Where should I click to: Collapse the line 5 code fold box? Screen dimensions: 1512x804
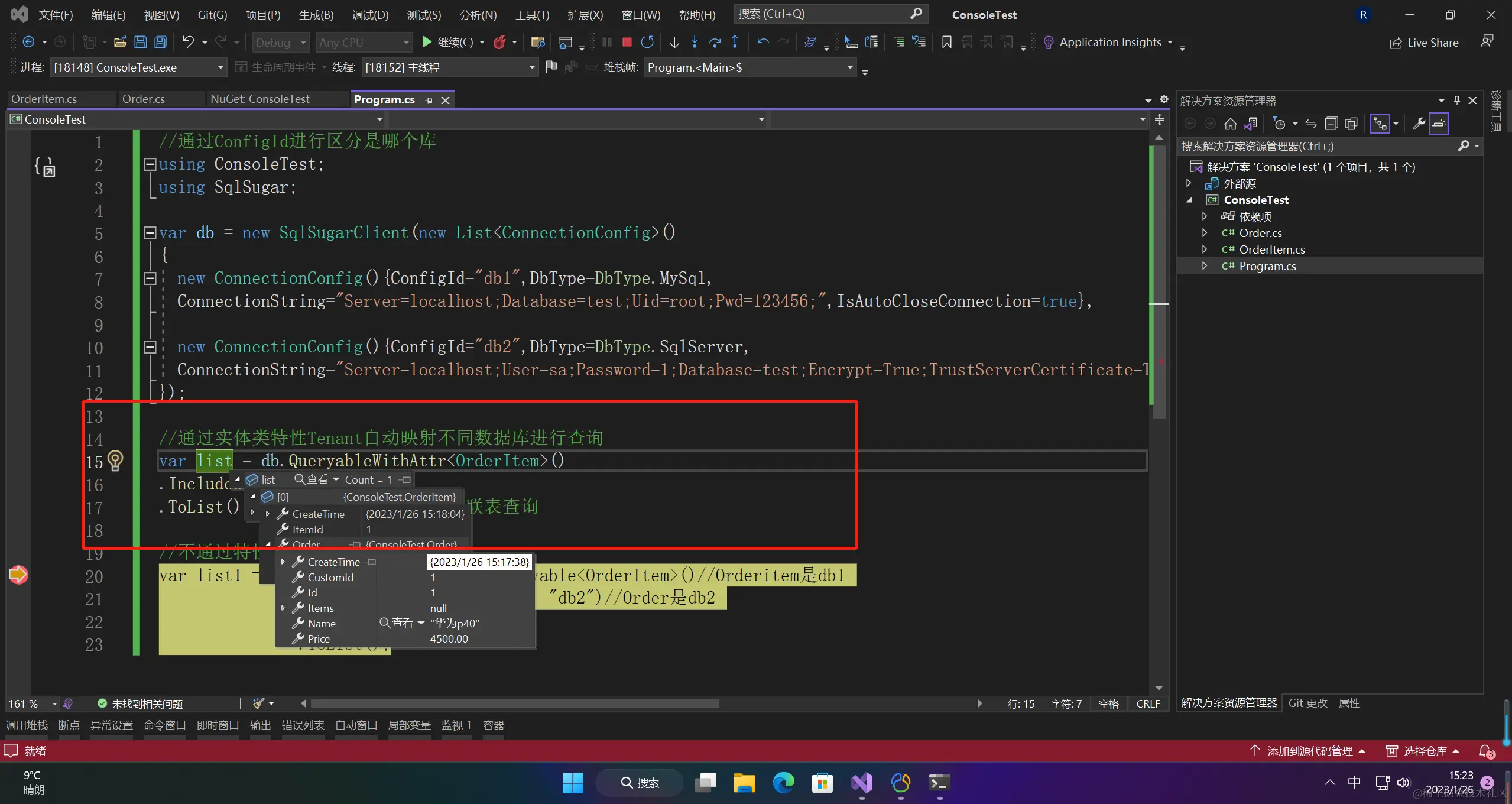click(x=150, y=233)
